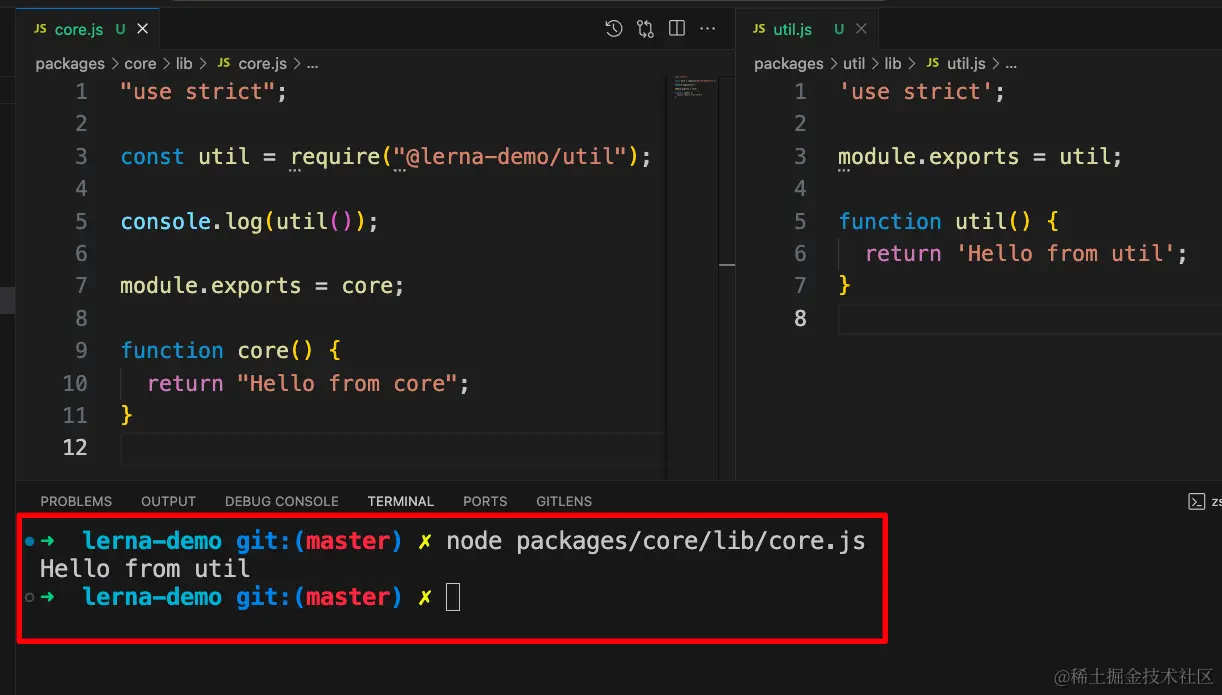The height and width of the screenshot is (695, 1222).
Task: Open the PORTS panel tab
Action: [x=485, y=501]
